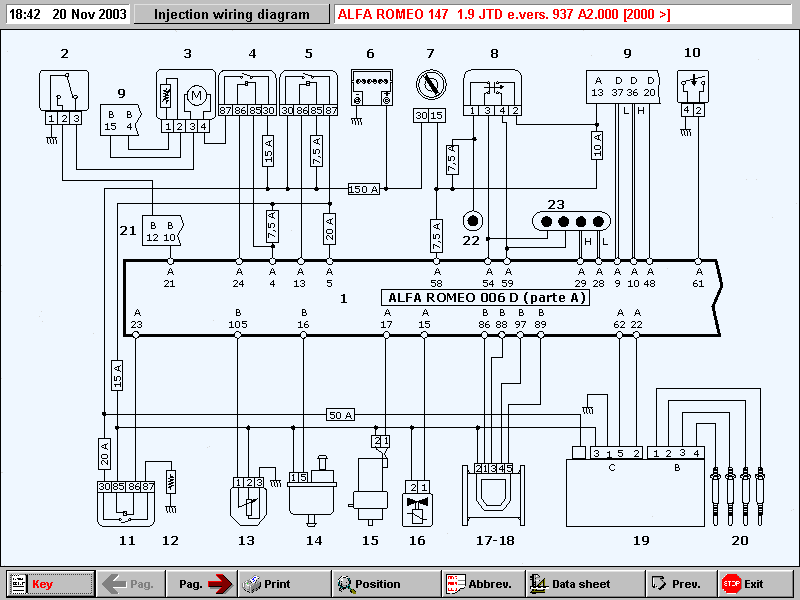Open the Data sheet
The image size is (800, 600).
tap(585, 584)
